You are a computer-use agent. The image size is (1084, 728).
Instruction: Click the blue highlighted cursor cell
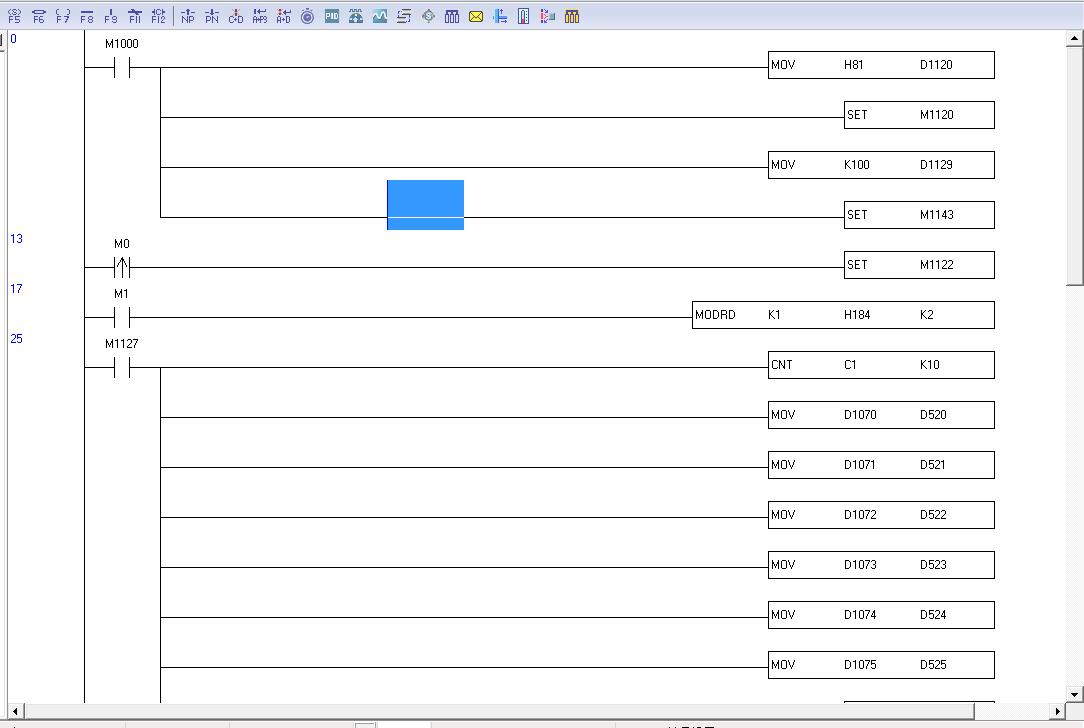coord(425,205)
